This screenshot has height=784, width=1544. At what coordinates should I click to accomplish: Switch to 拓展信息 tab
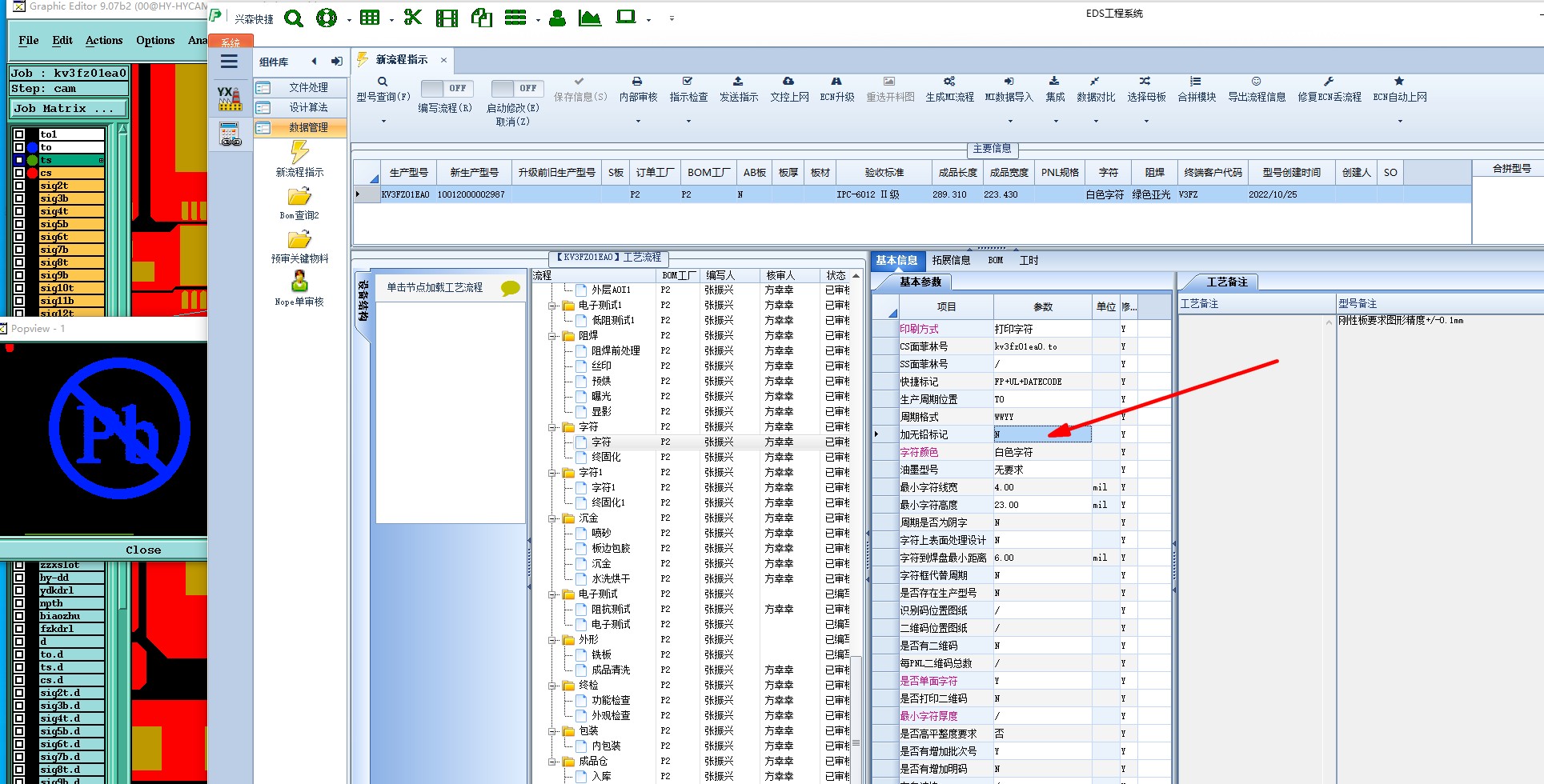tap(951, 260)
